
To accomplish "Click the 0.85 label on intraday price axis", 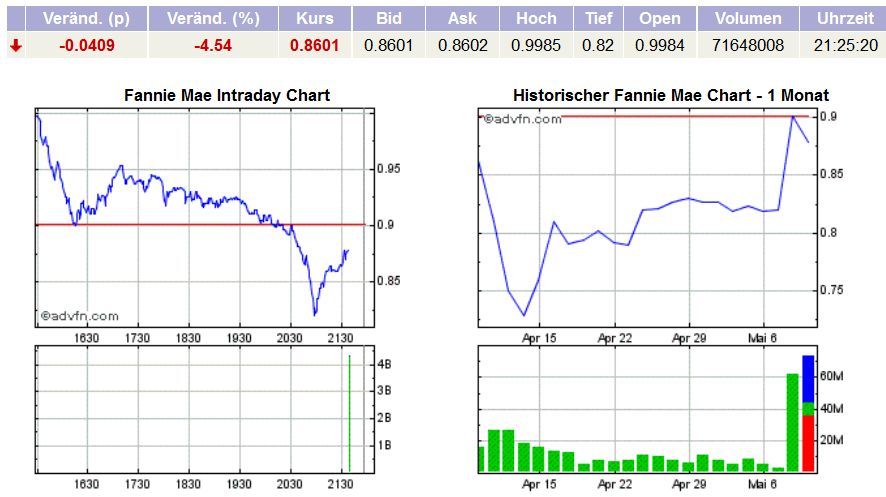I will (x=389, y=281).
